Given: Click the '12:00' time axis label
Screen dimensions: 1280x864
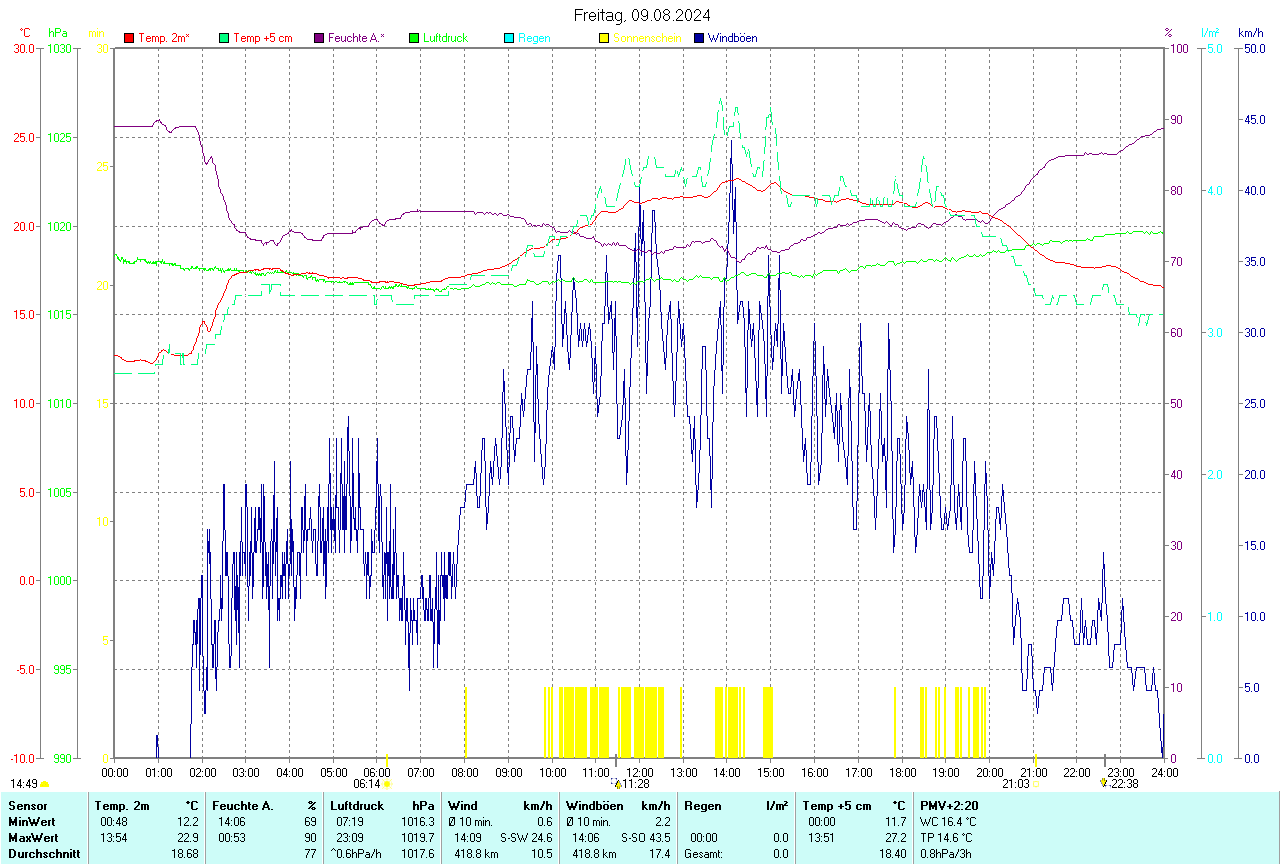Looking at the screenshot, I should pyautogui.click(x=640, y=772).
